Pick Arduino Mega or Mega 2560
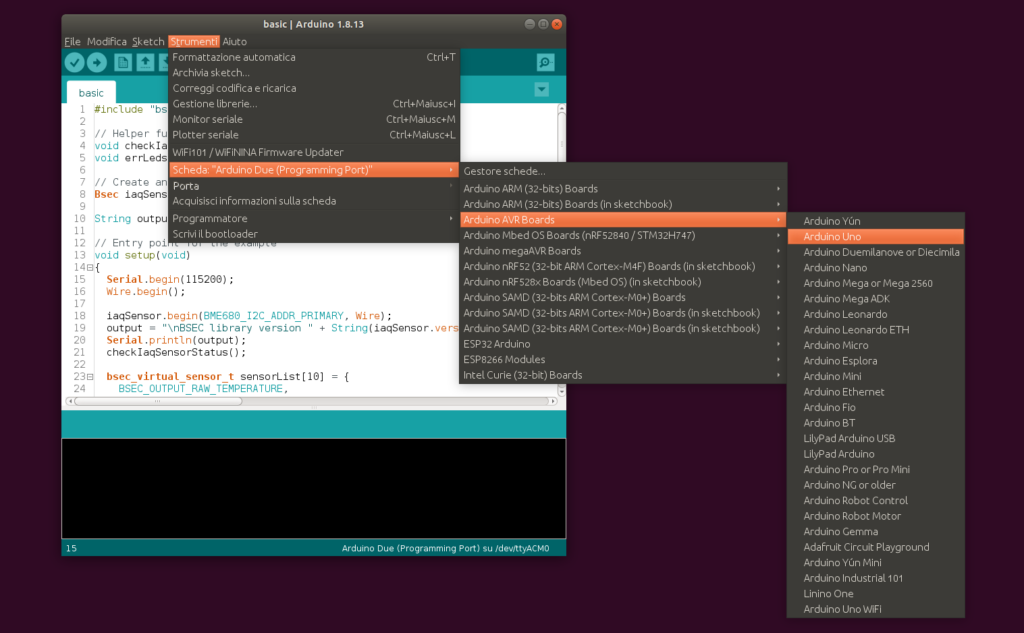This screenshot has width=1024, height=633. tap(876, 284)
